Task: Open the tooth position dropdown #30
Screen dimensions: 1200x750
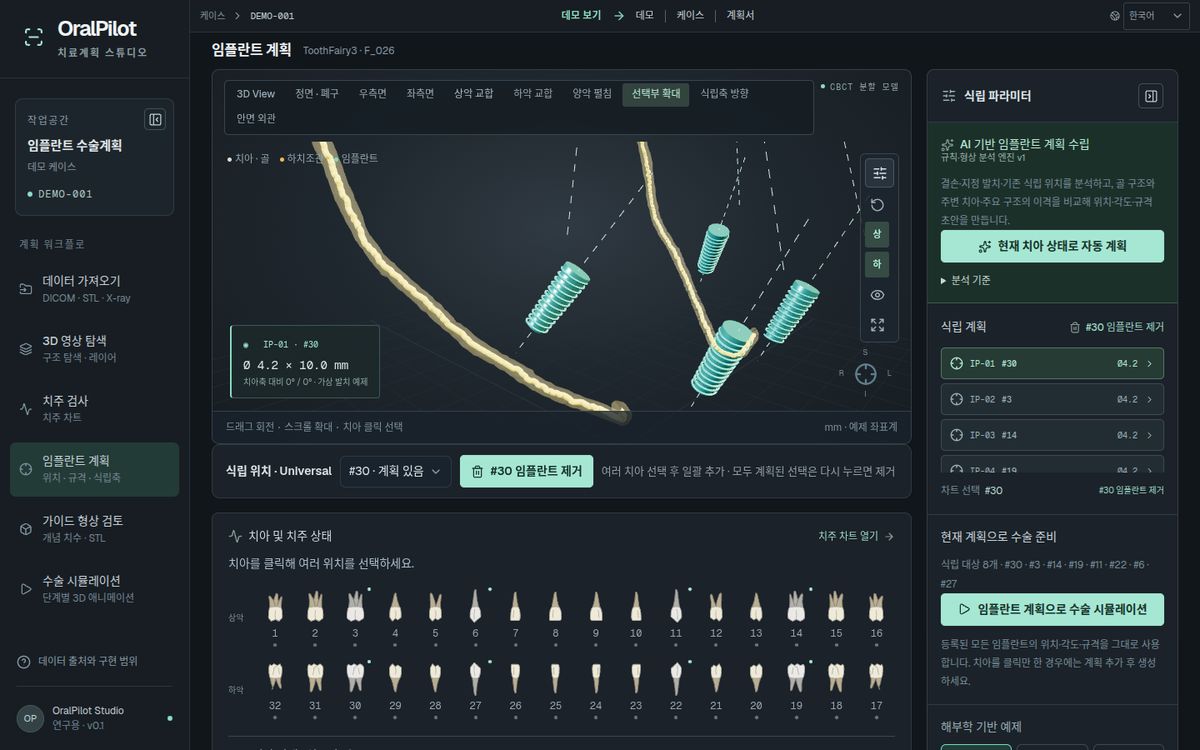Action: click(x=395, y=471)
